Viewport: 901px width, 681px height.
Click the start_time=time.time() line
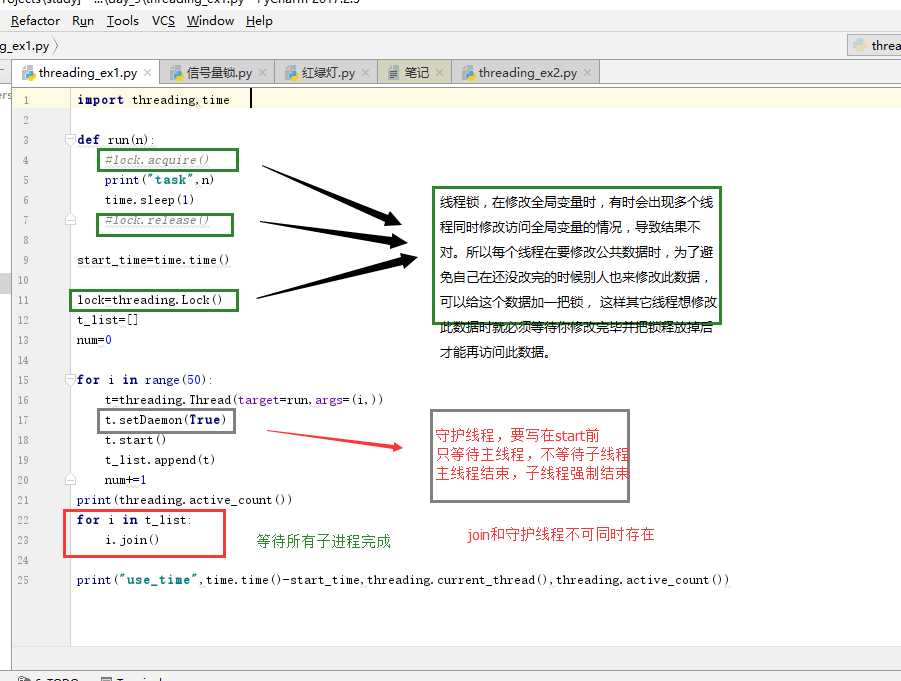tap(153, 260)
